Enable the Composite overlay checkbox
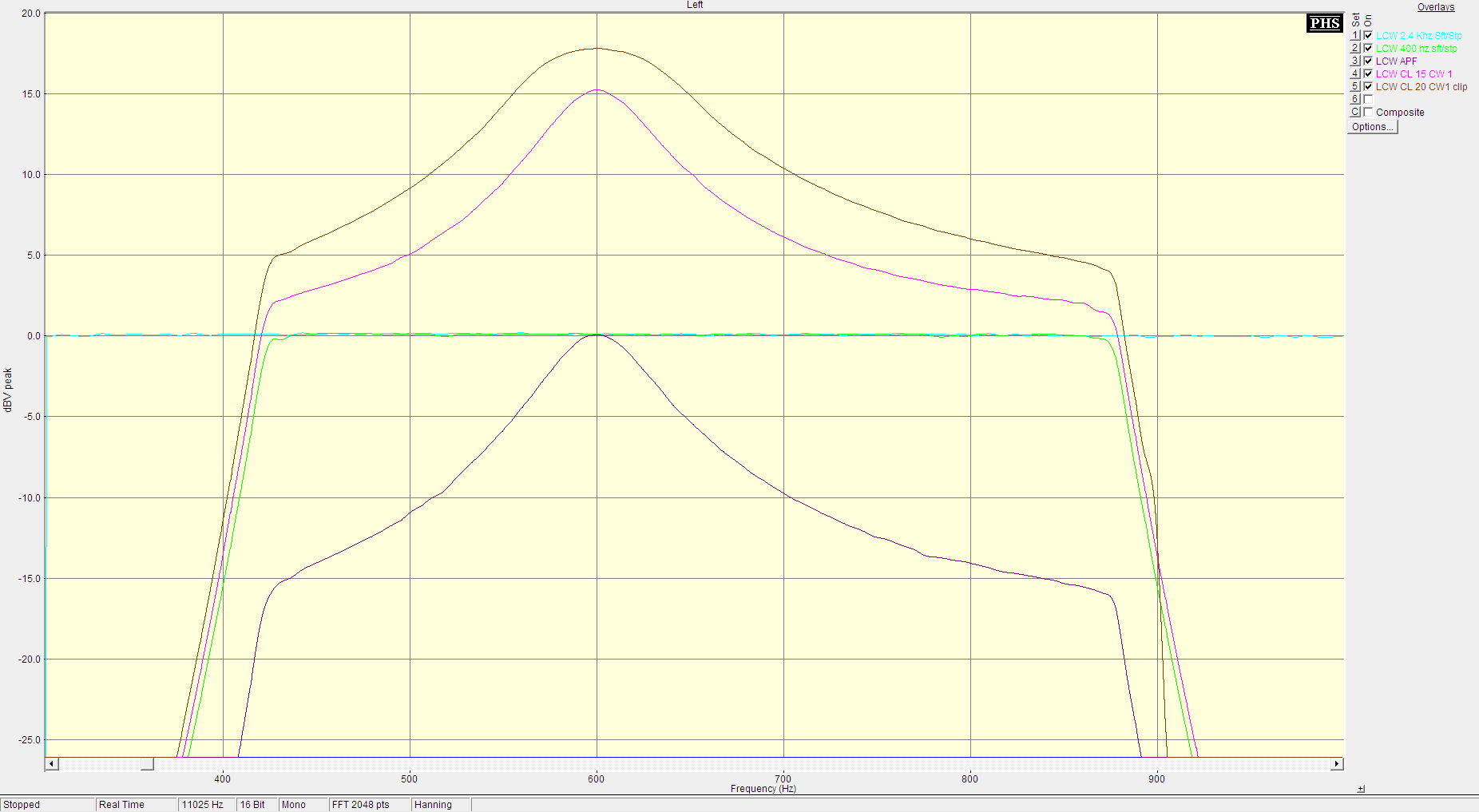 [1368, 113]
